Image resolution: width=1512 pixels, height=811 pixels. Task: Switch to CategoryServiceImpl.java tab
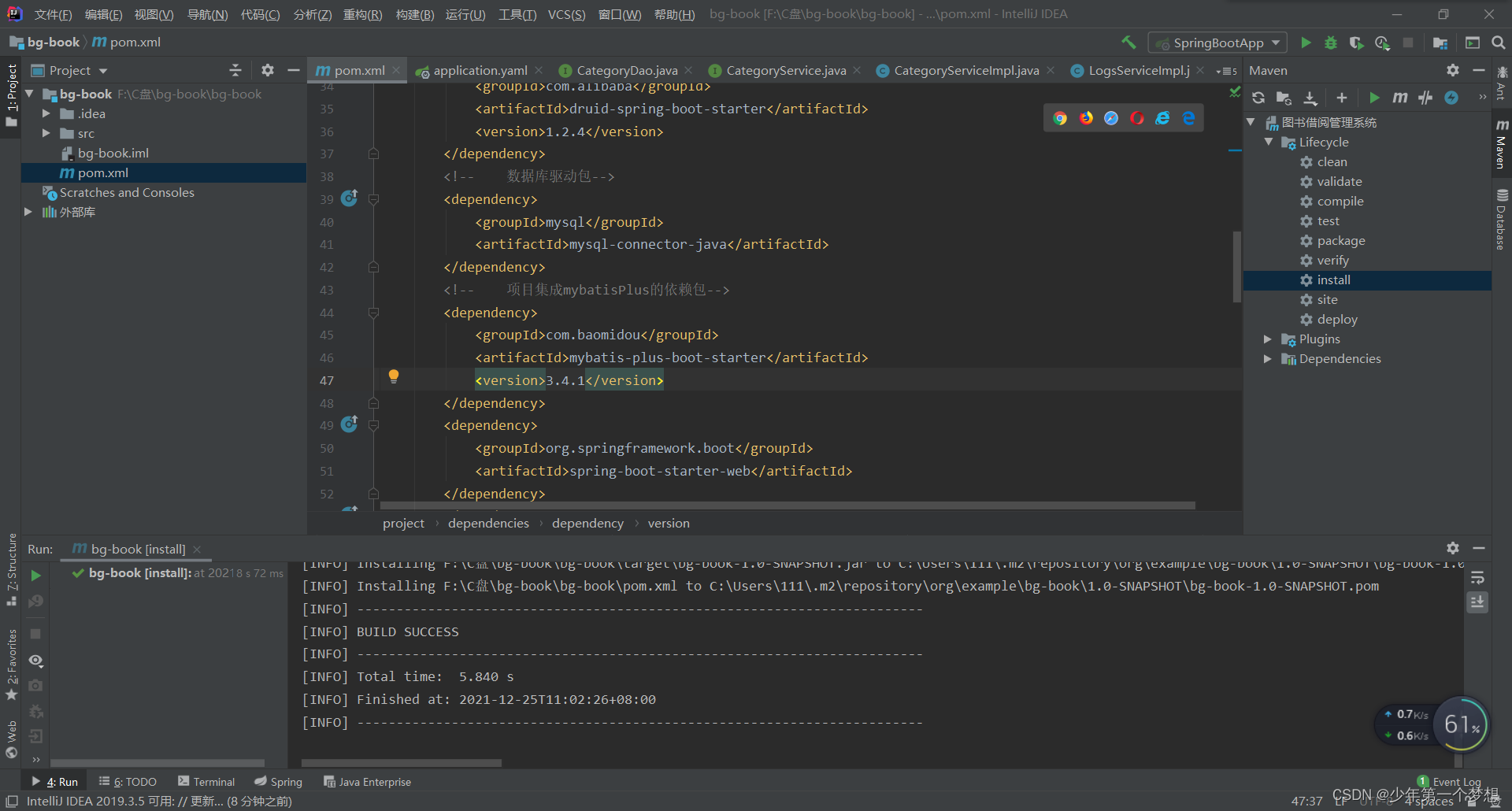tap(966, 70)
